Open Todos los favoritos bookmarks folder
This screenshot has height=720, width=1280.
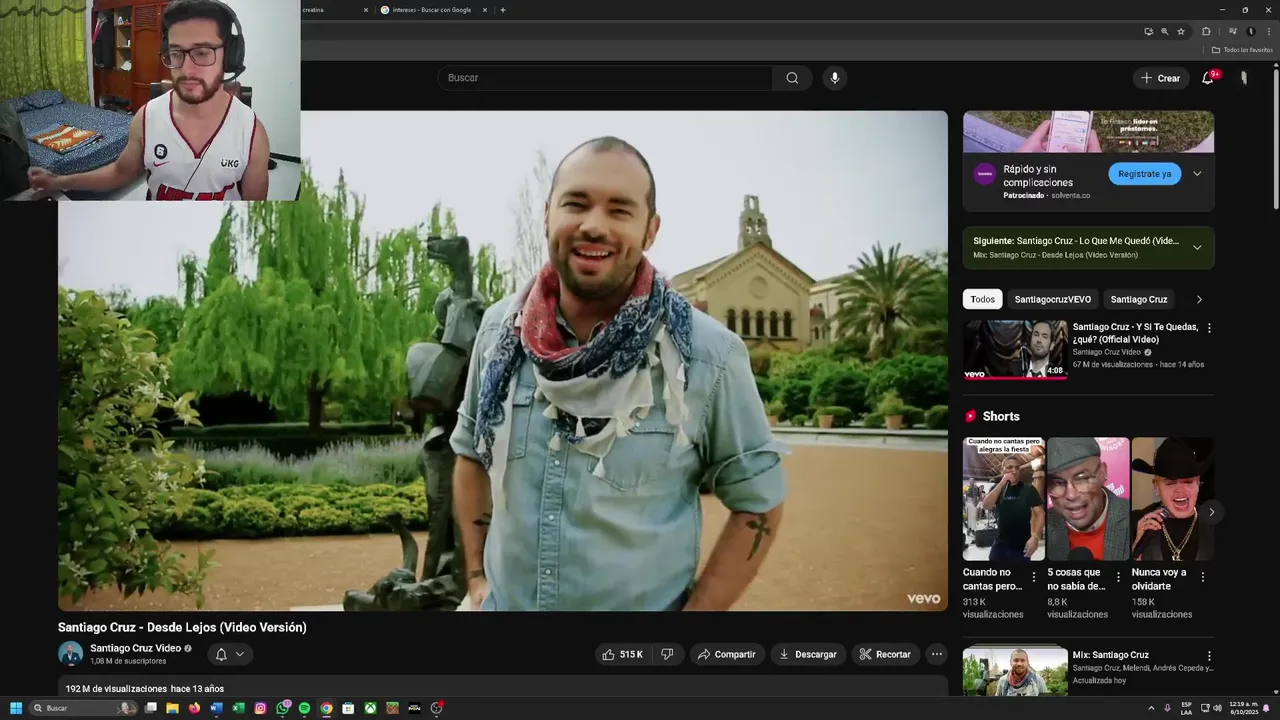coord(1241,49)
